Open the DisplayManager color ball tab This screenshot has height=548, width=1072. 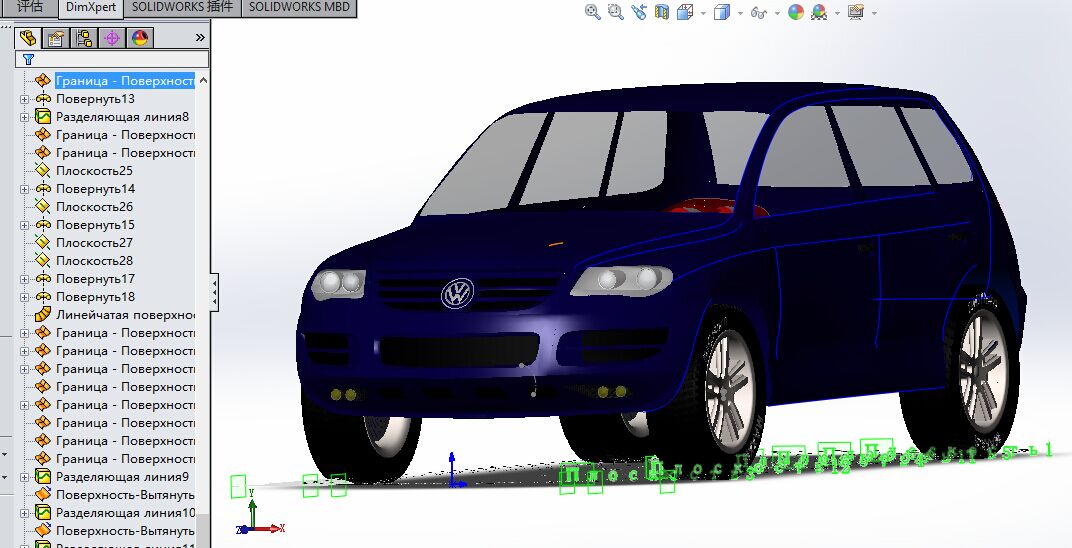pyautogui.click(x=140, y=38)
